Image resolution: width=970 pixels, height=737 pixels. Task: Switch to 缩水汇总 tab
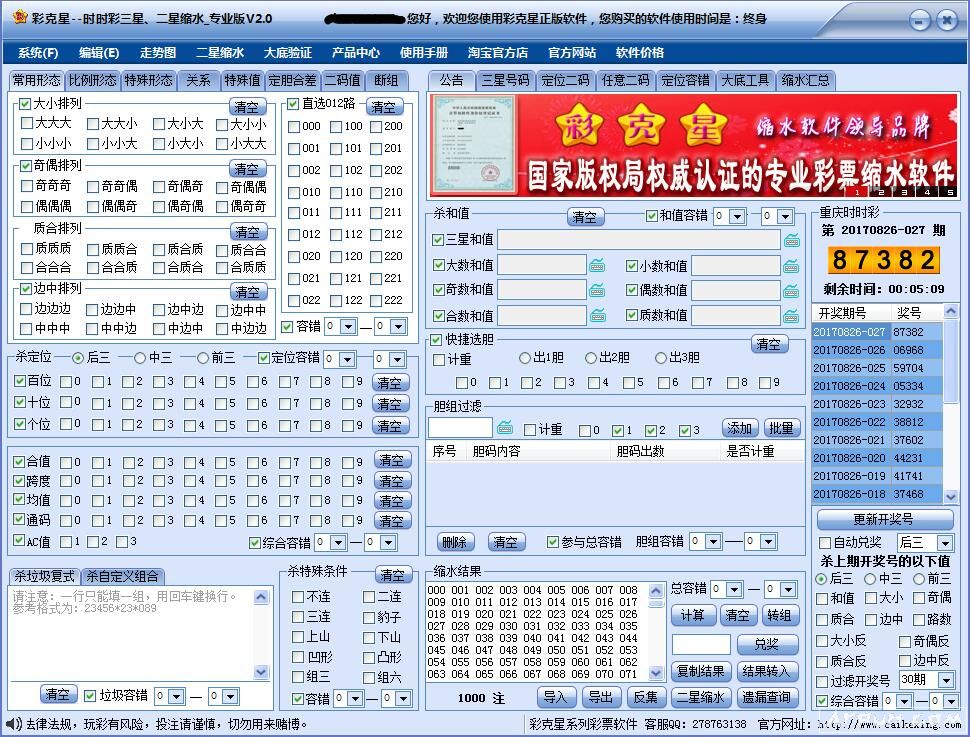pos(805,80)
